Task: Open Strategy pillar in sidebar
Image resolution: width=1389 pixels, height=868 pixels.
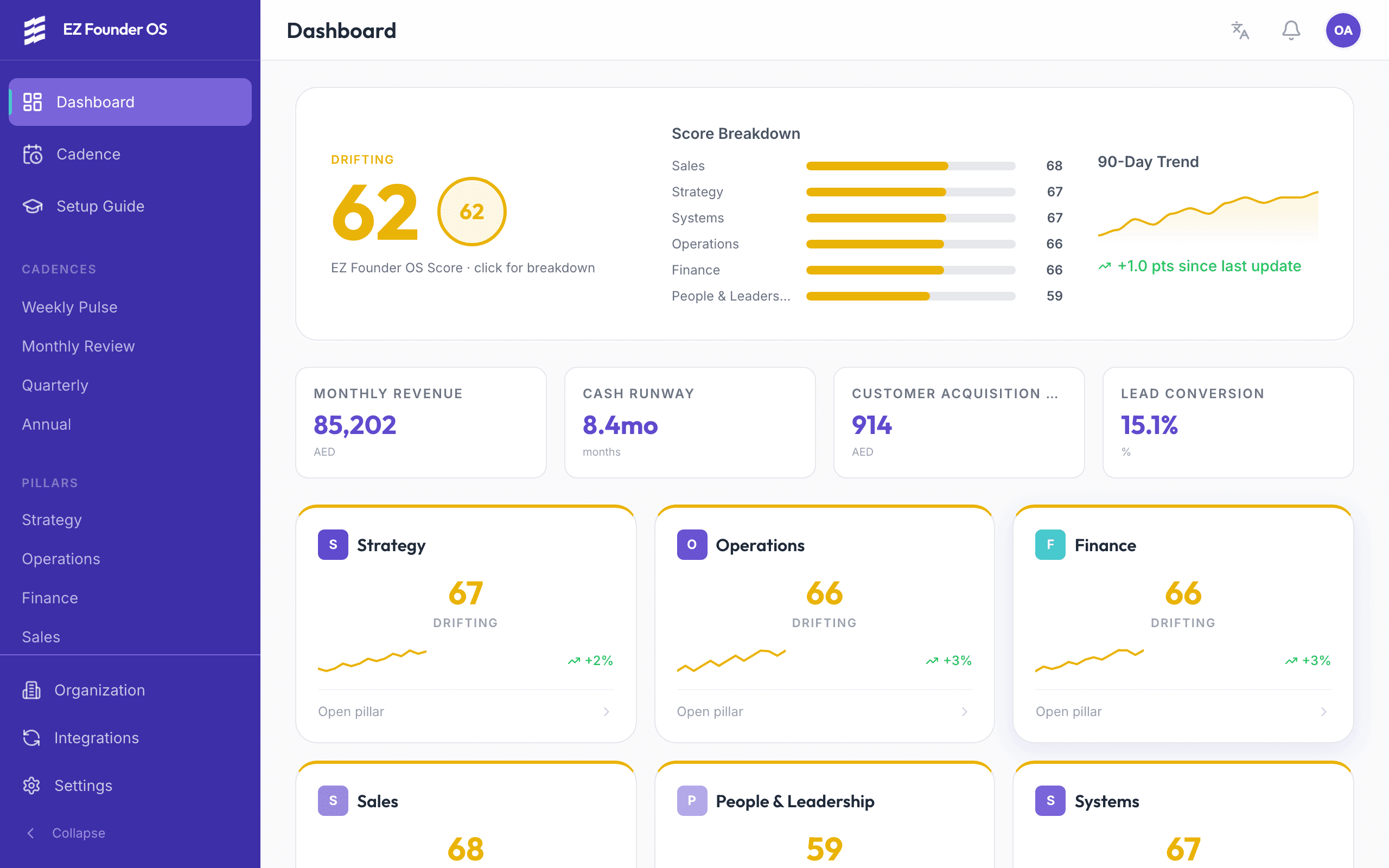Action: (x=52, y=520)
